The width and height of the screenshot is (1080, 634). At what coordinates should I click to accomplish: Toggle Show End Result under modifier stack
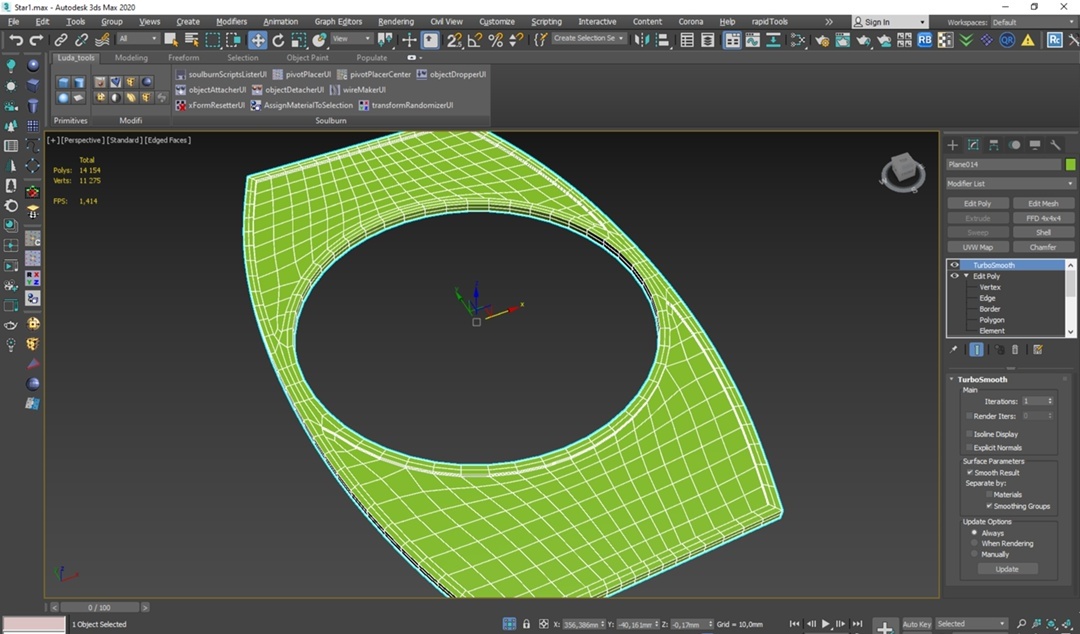(x=977, y=349)
